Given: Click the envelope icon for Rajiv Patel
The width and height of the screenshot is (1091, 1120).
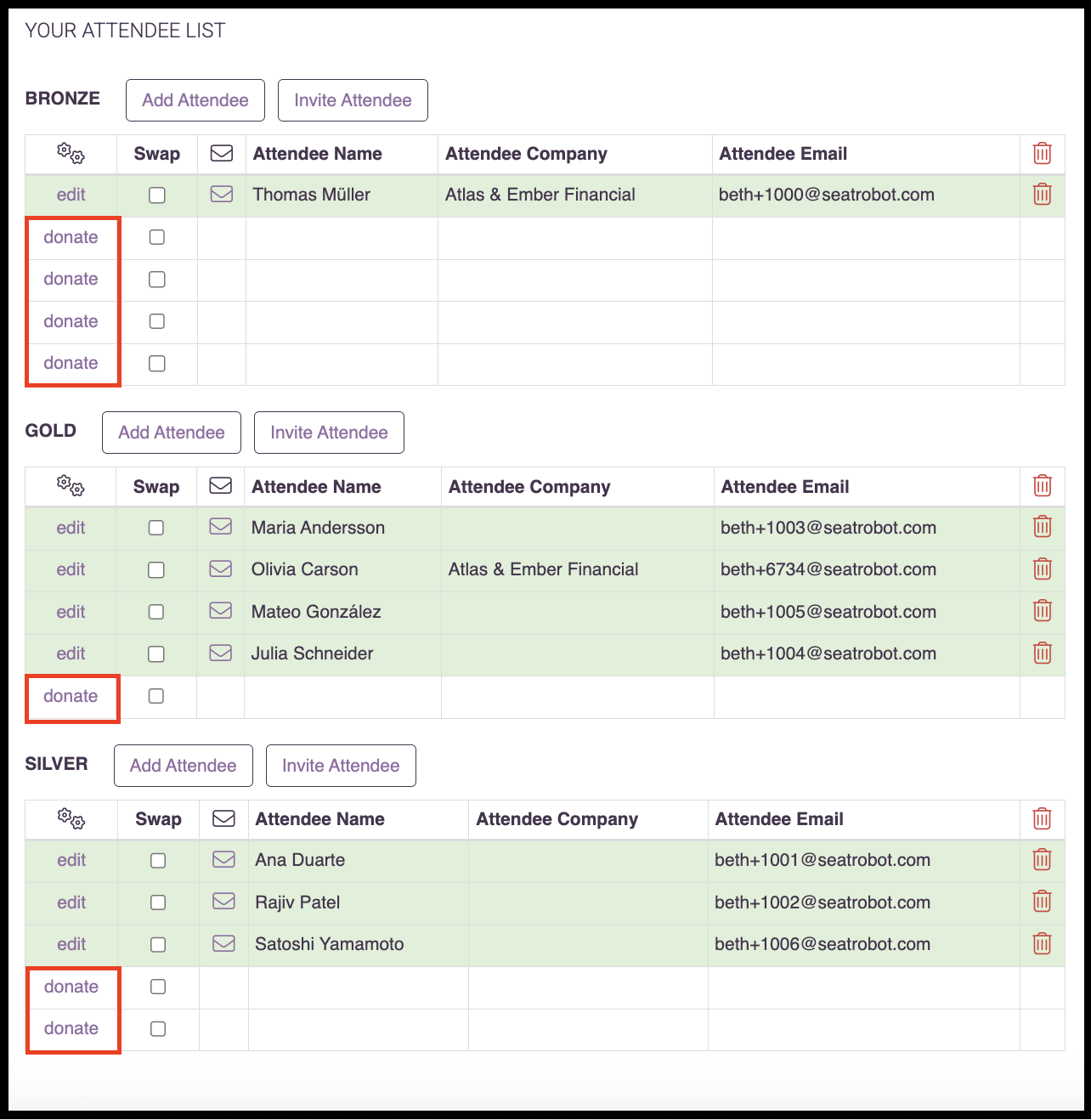Looking at the screenshot, I should pyautogui.click(x=223, y=902).
